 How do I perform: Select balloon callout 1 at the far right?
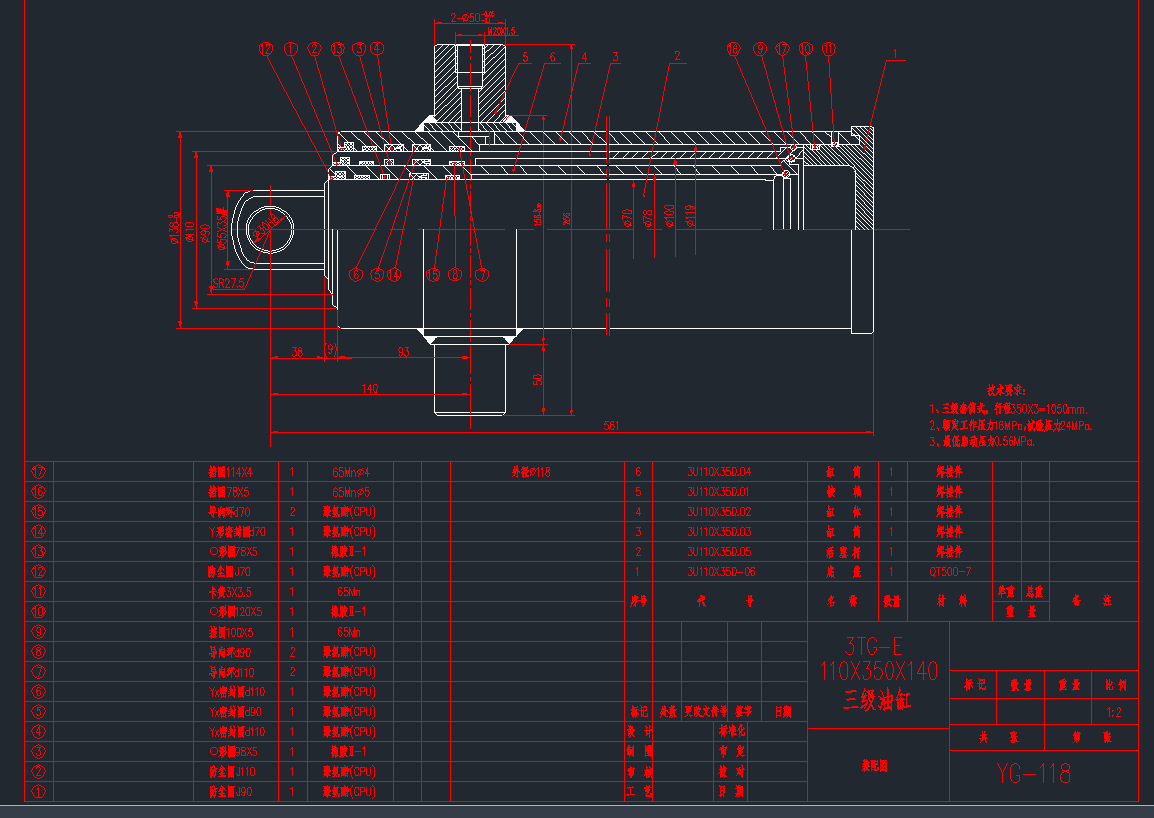(895, 53)
